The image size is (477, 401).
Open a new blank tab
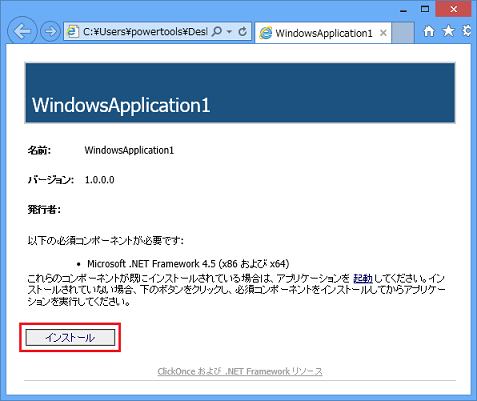click(403, 33)
